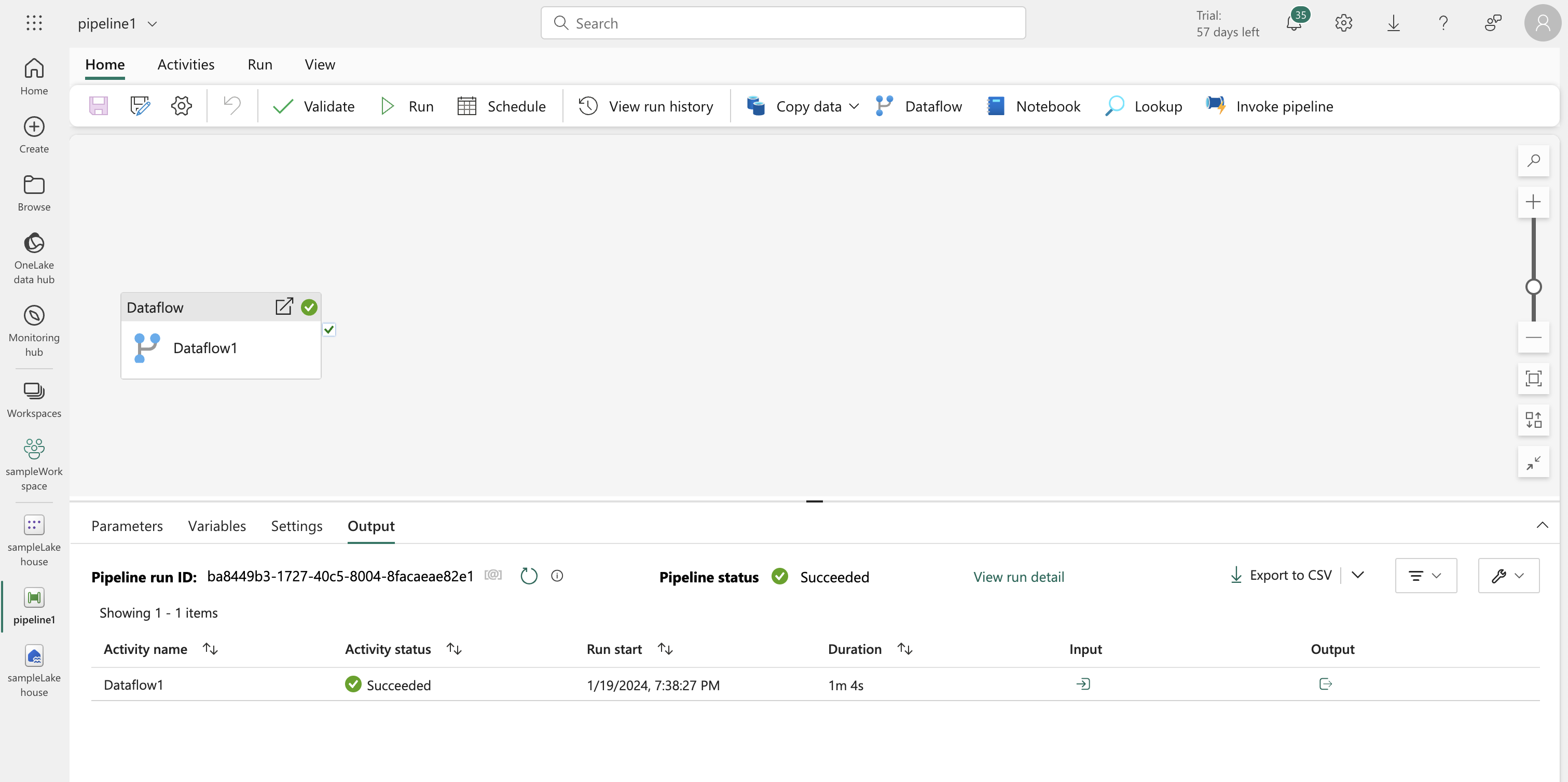Image resolution: width=1568 pixels, height=782 pixels.
Task: Open canvas search magnifier button
Action: (1533, 160)
